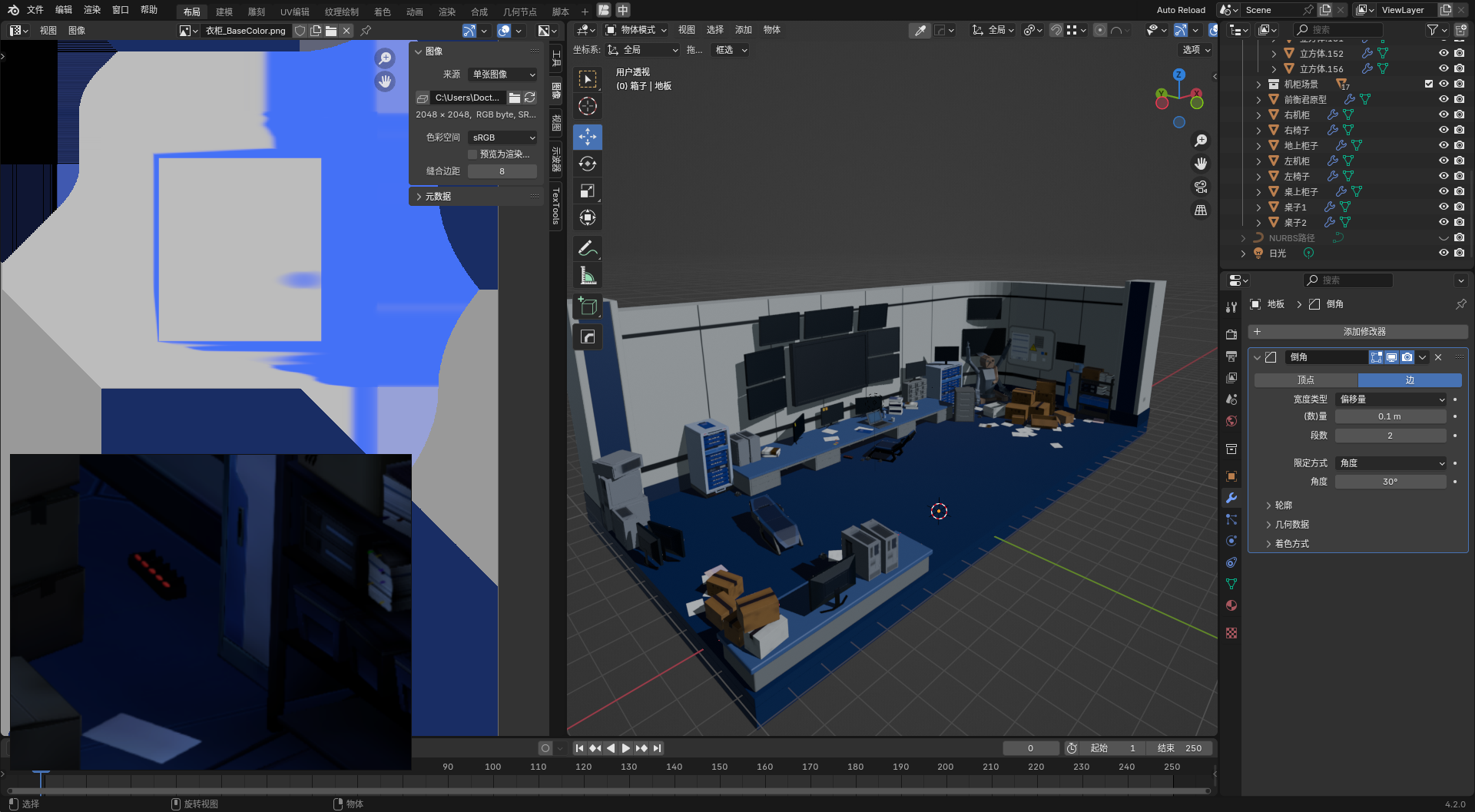The height and width of the screenshot is (812, 1475).
Task: Add Cube tool in viewport toolbar
Action: [x=588, y=307]
